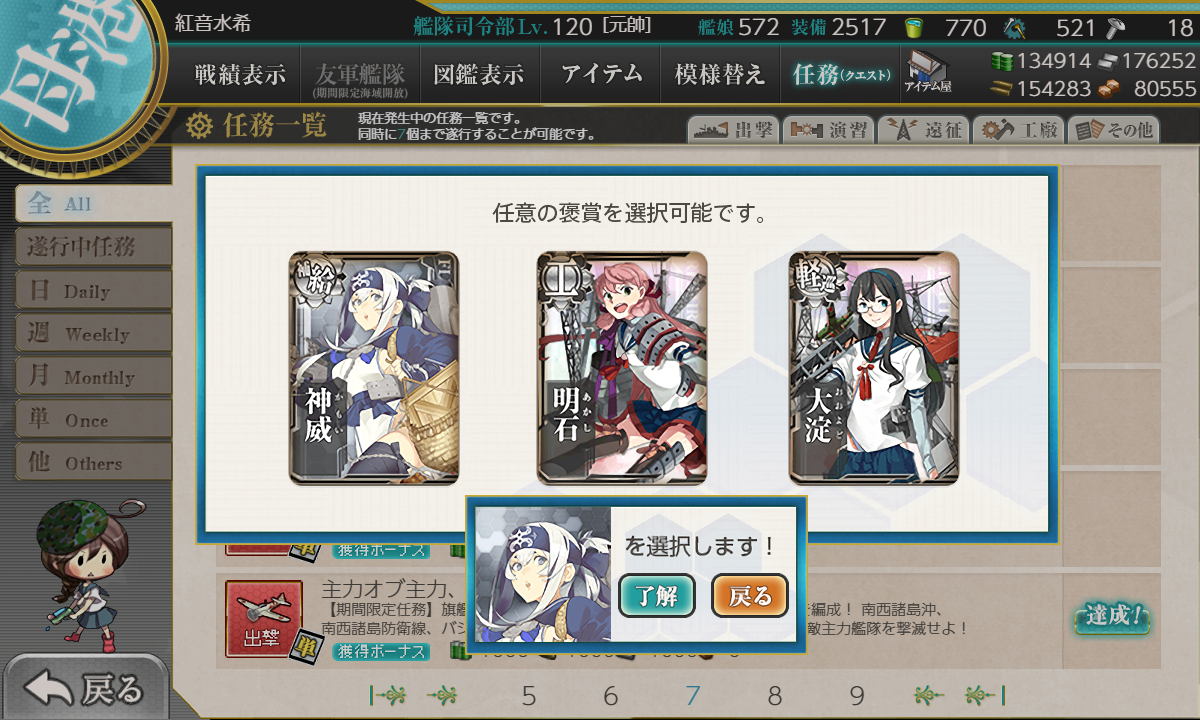This screenshot has height=720, width=1200.
Task: Select the 大淀 Ooyodo reward card
Action: coord(874,369)
